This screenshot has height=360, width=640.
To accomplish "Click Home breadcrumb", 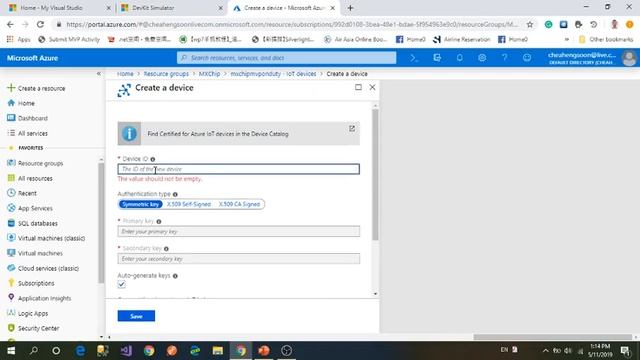I will pos(125,74).
